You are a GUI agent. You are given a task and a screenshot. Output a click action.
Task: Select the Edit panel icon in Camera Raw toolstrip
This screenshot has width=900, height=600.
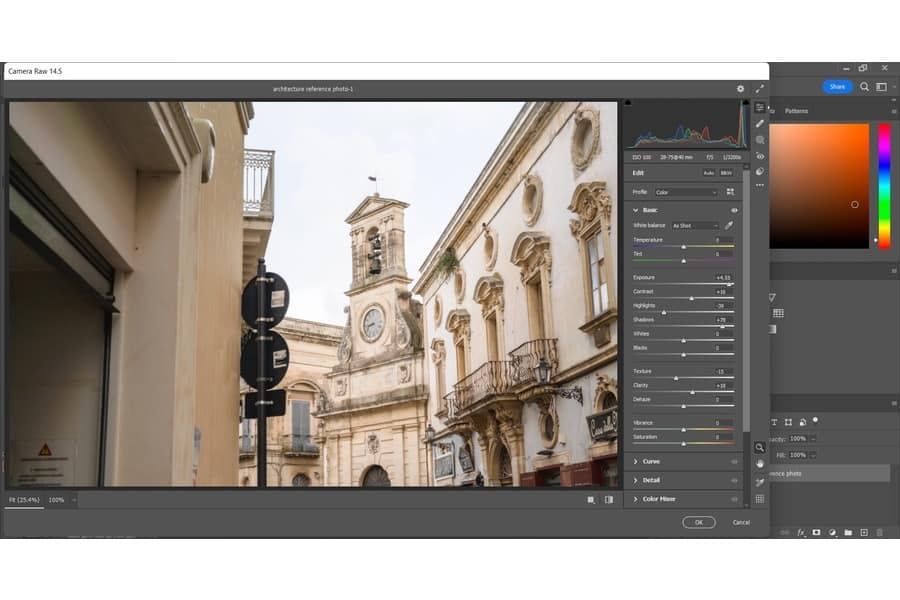pos(760,108)
